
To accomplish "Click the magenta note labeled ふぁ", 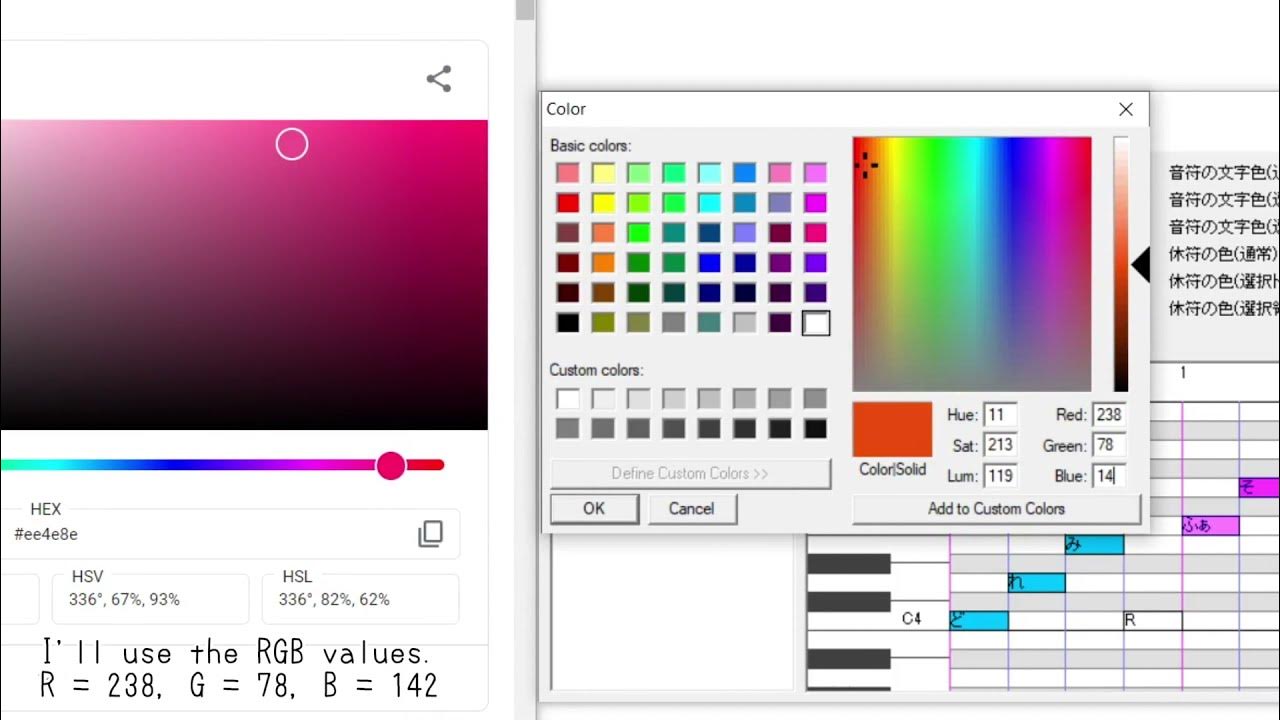I will (1210, 525).
